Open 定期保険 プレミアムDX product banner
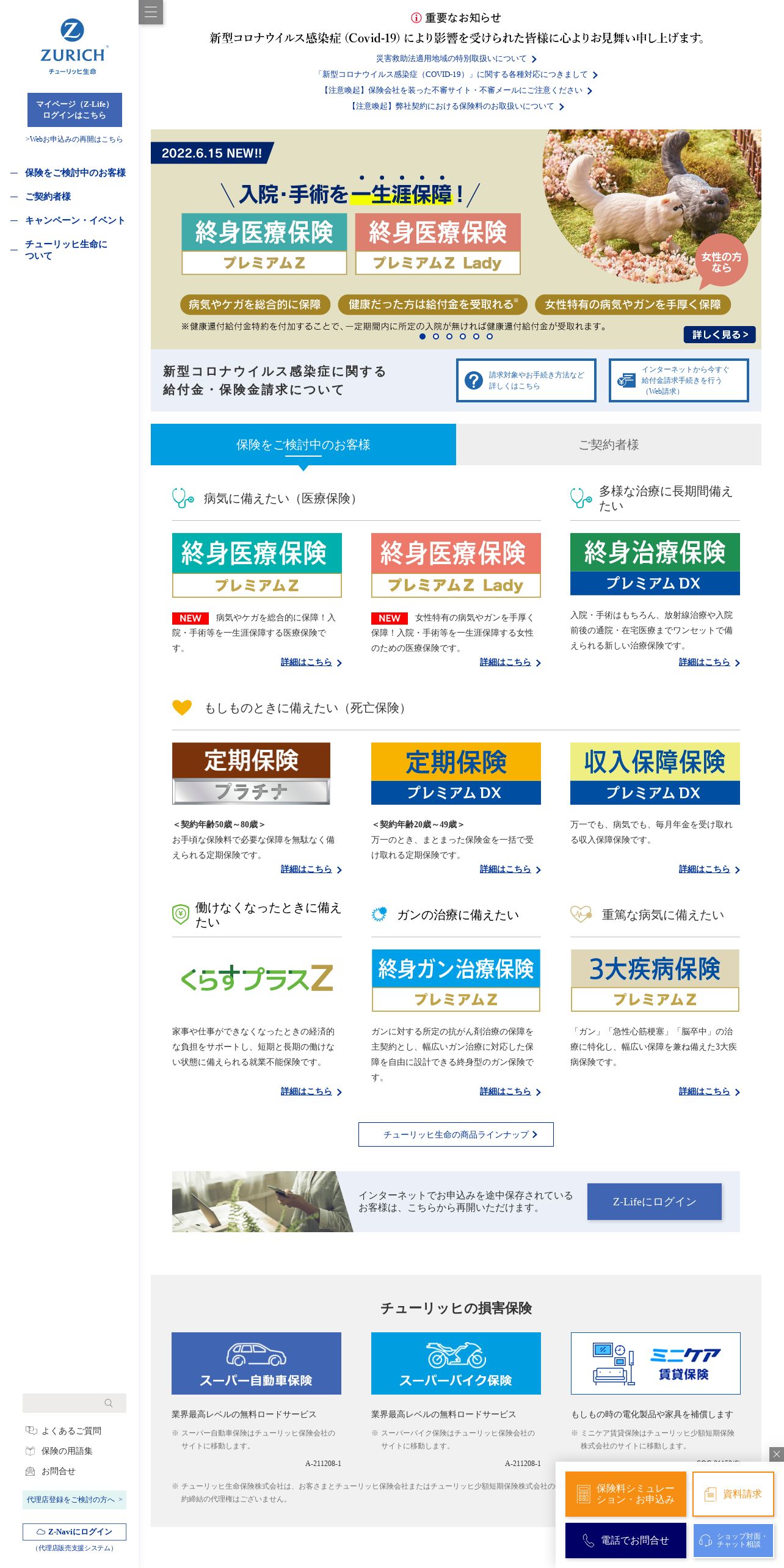This screenshot has width=784, height=1568. pyautogui.click(x=456, y=774)
